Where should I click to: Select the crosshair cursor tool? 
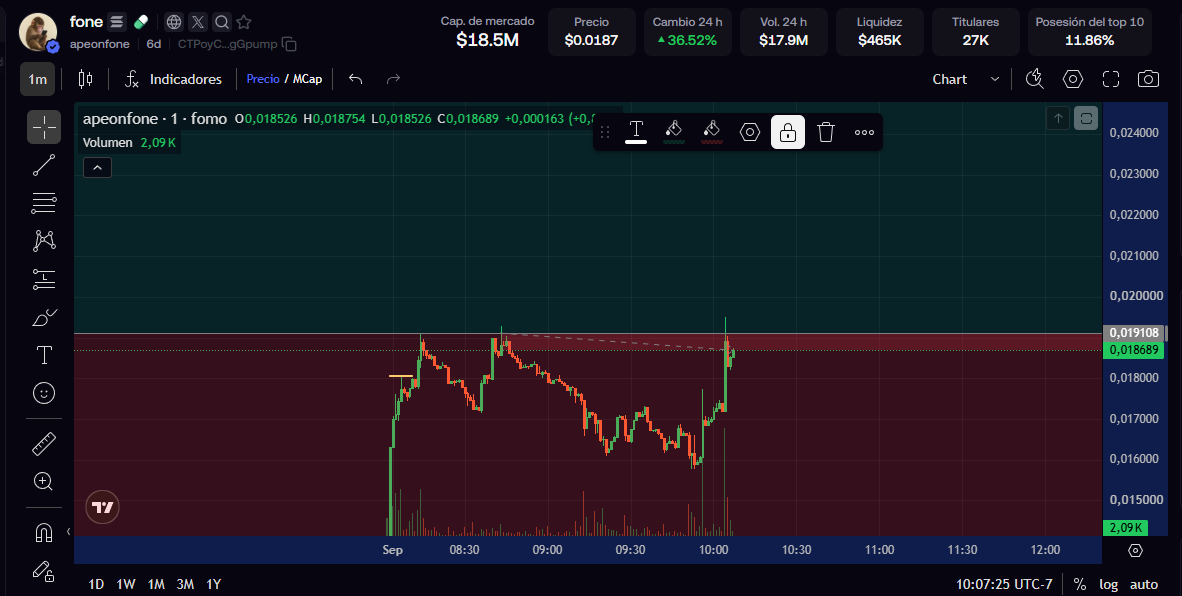(44, 127)
